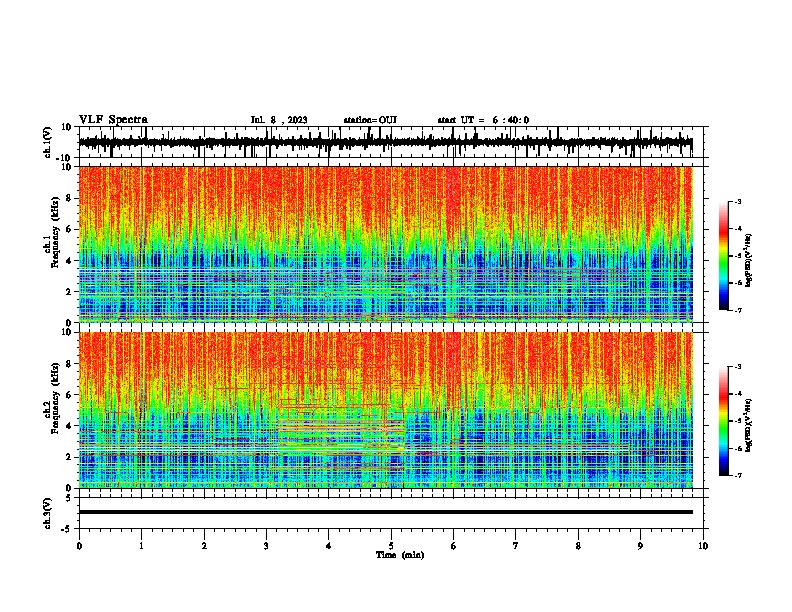Viewport: 792px width, 612px height.
Task: Click time axis tick label "0"
Action: click(x=79, y=545)
